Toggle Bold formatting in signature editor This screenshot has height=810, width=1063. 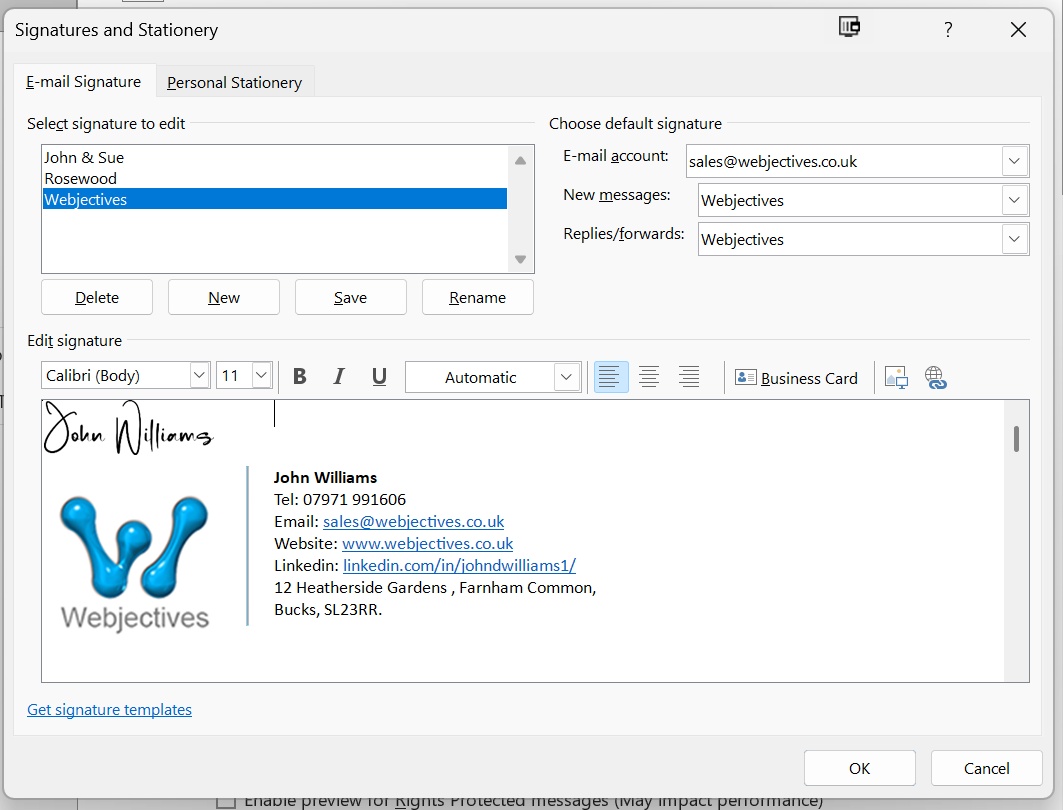point(300,376)
